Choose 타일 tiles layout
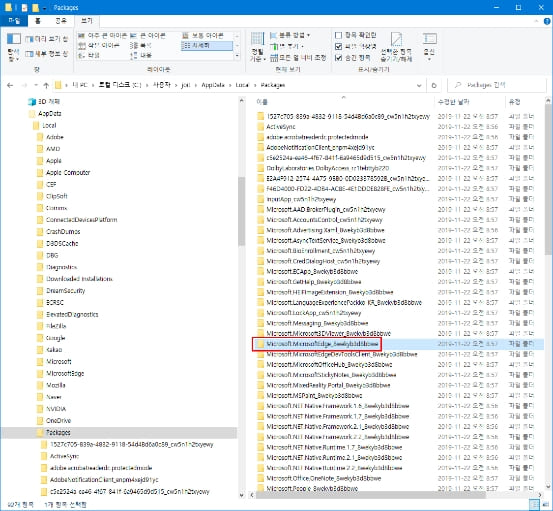Image resolution: width=553 pixels, height=511 pixels. point(89,55)
